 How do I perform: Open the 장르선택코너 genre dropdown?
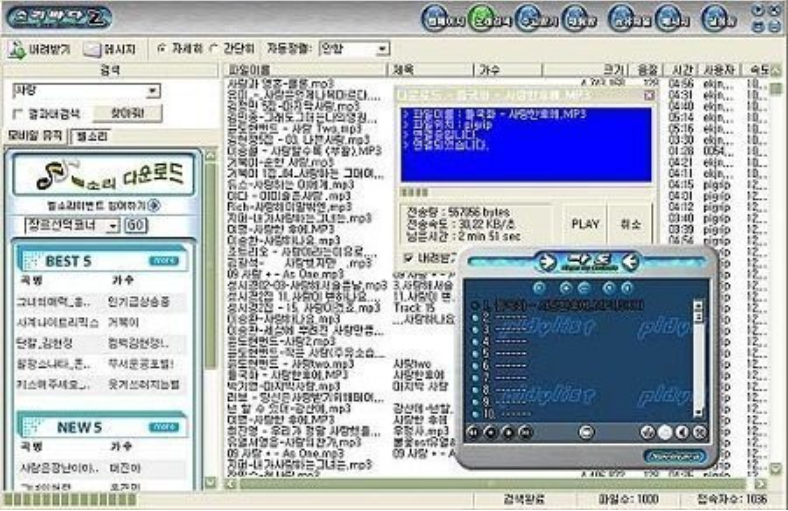(111, 225)
